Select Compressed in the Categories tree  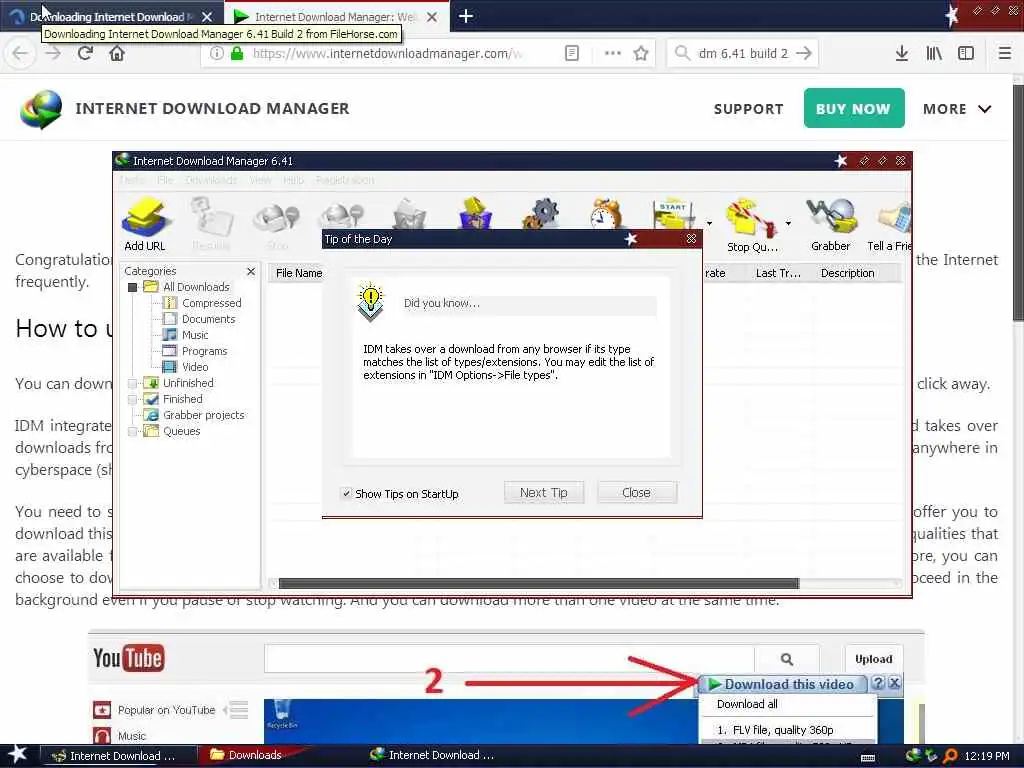coord(211,303)
